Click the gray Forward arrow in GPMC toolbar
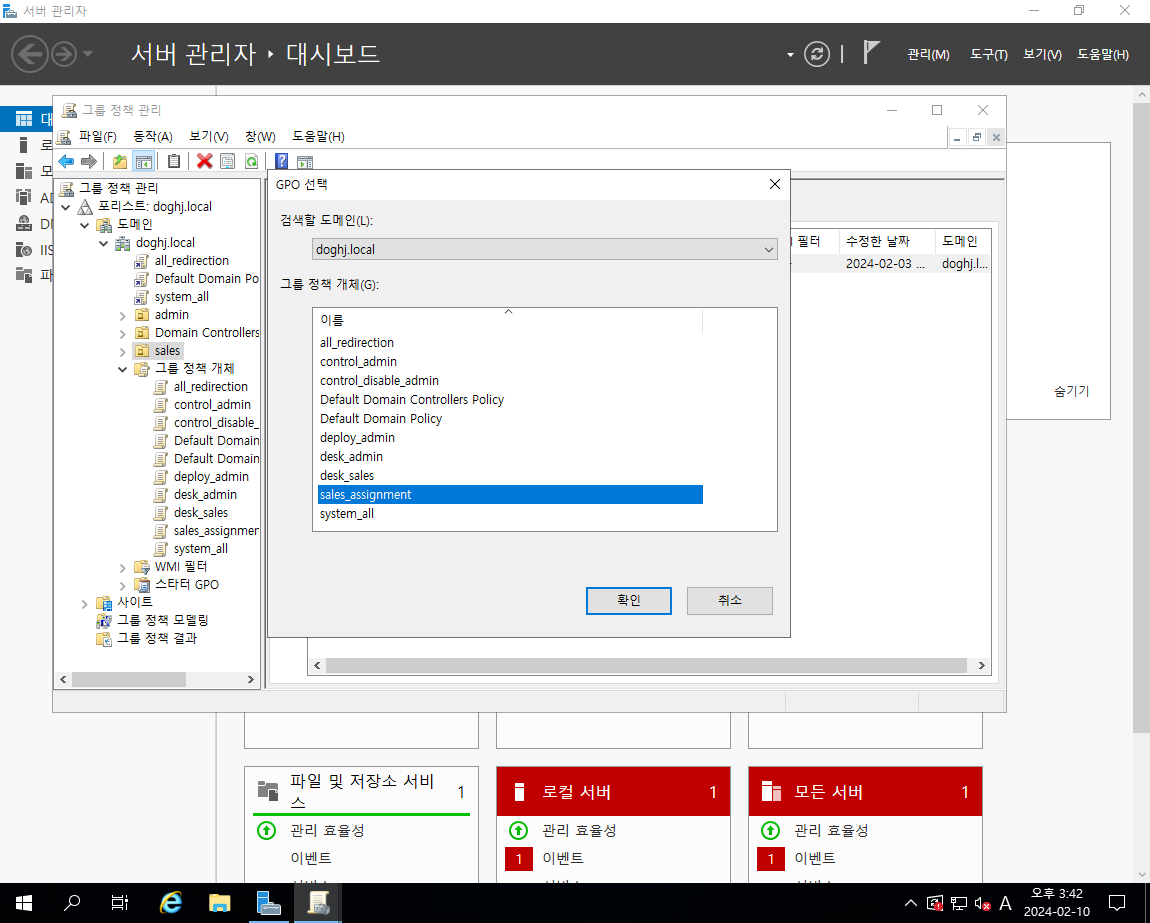Screen dimensions: 1150x923 (89, 161)
